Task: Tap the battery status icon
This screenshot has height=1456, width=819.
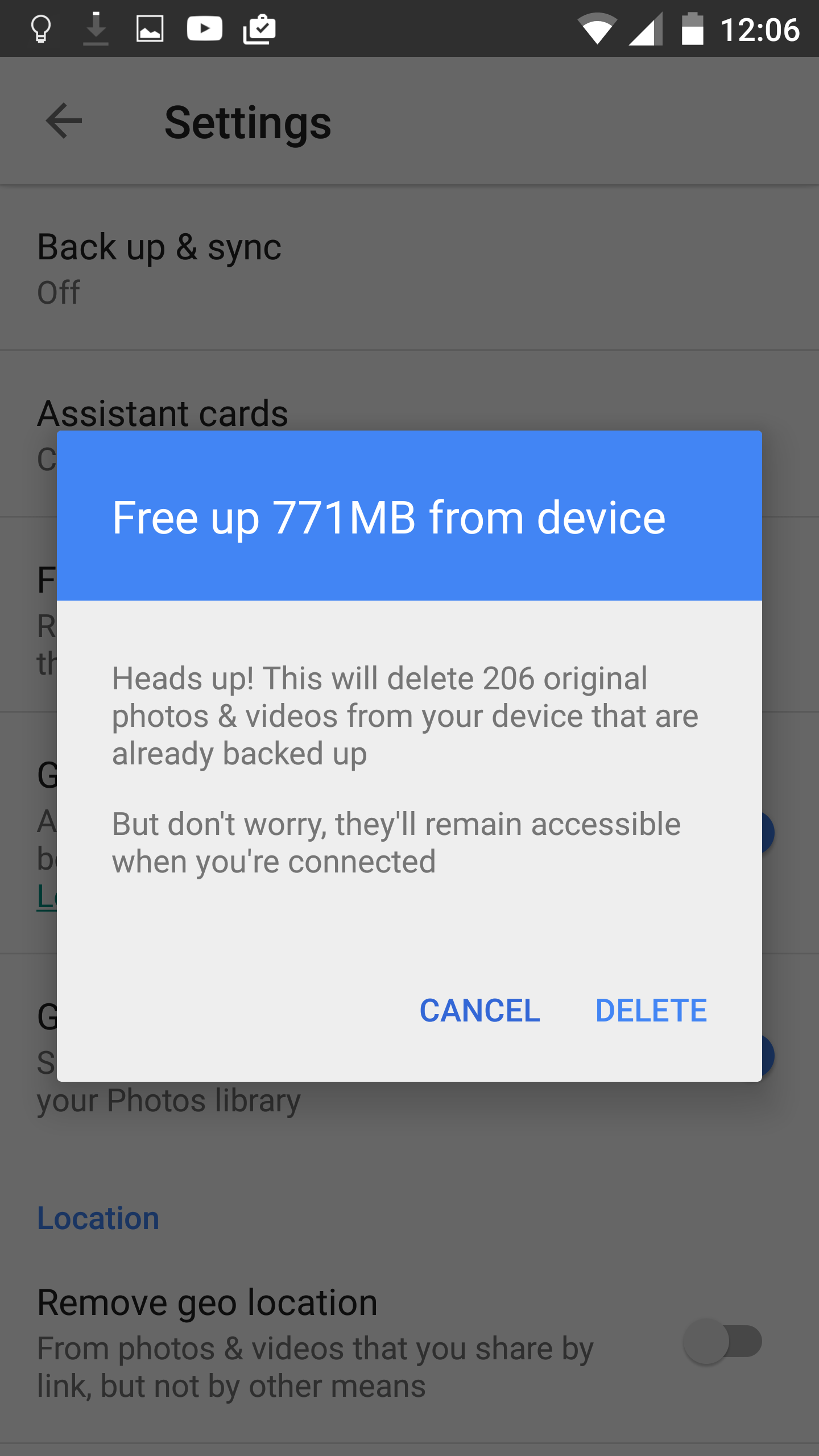Action: 693,28
